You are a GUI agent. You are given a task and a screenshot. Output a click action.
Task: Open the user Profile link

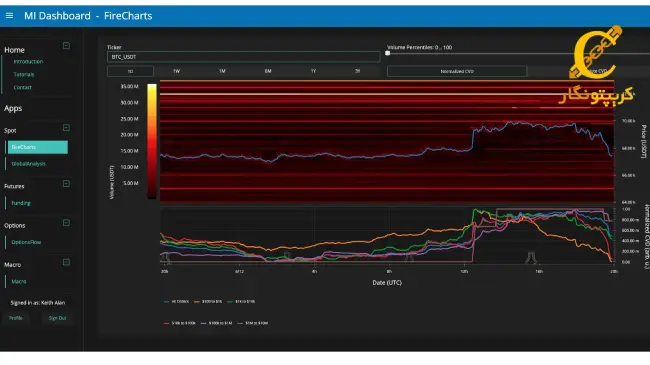coord(16,318)
